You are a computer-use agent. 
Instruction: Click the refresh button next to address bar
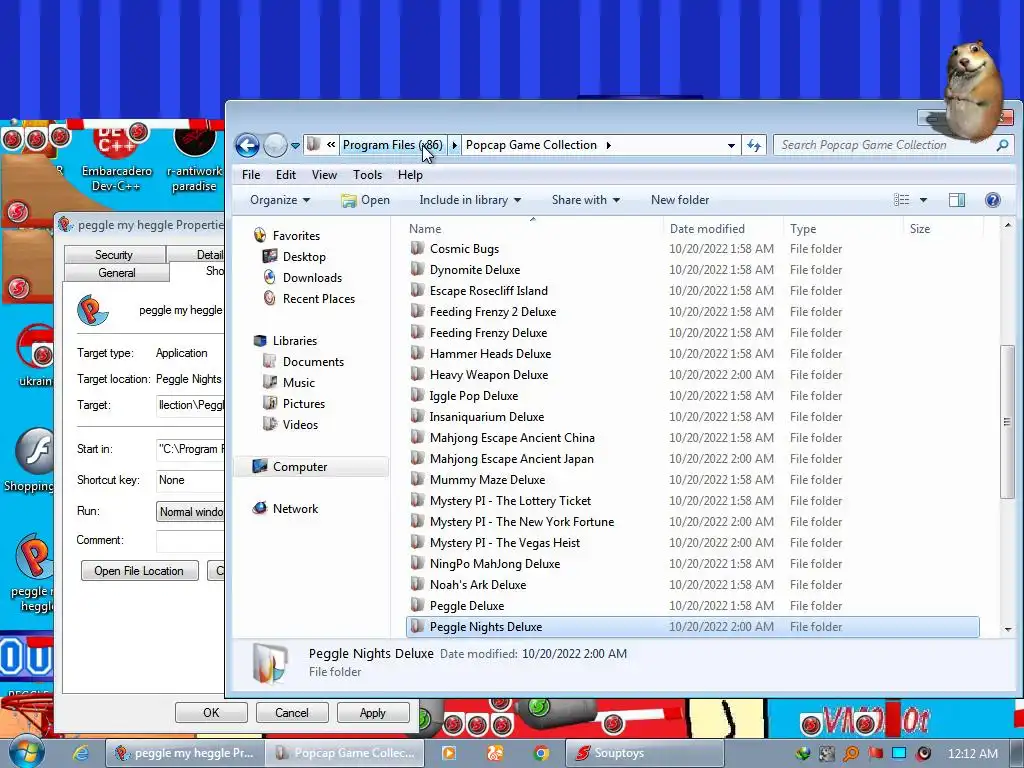754,146
